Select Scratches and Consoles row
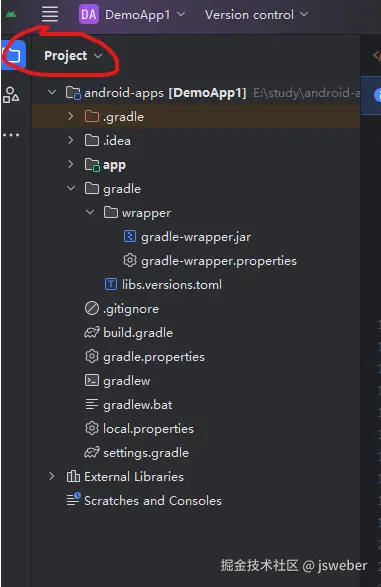 pos(196,500)
